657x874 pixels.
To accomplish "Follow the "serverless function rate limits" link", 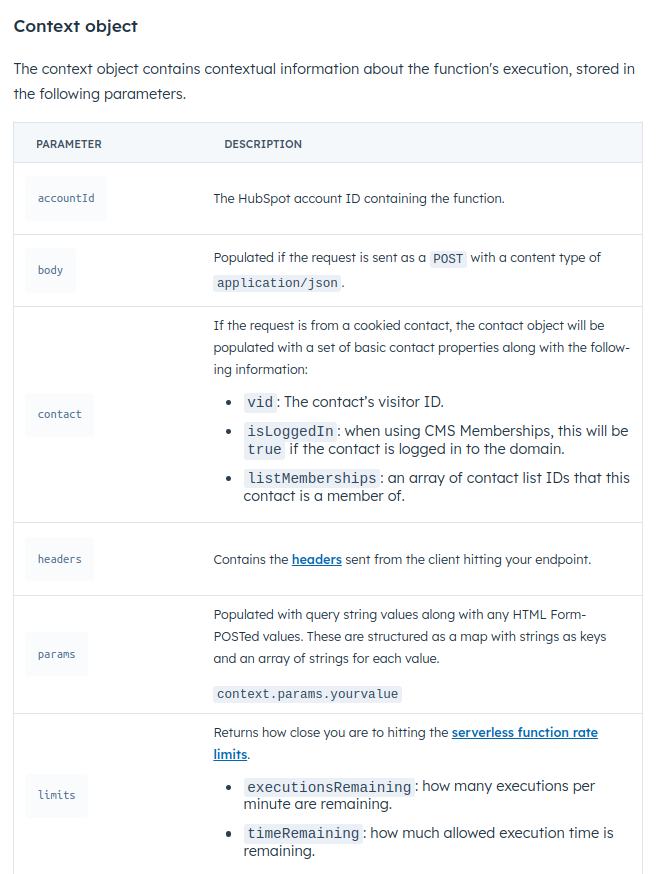I will click(x=524, y=733).
